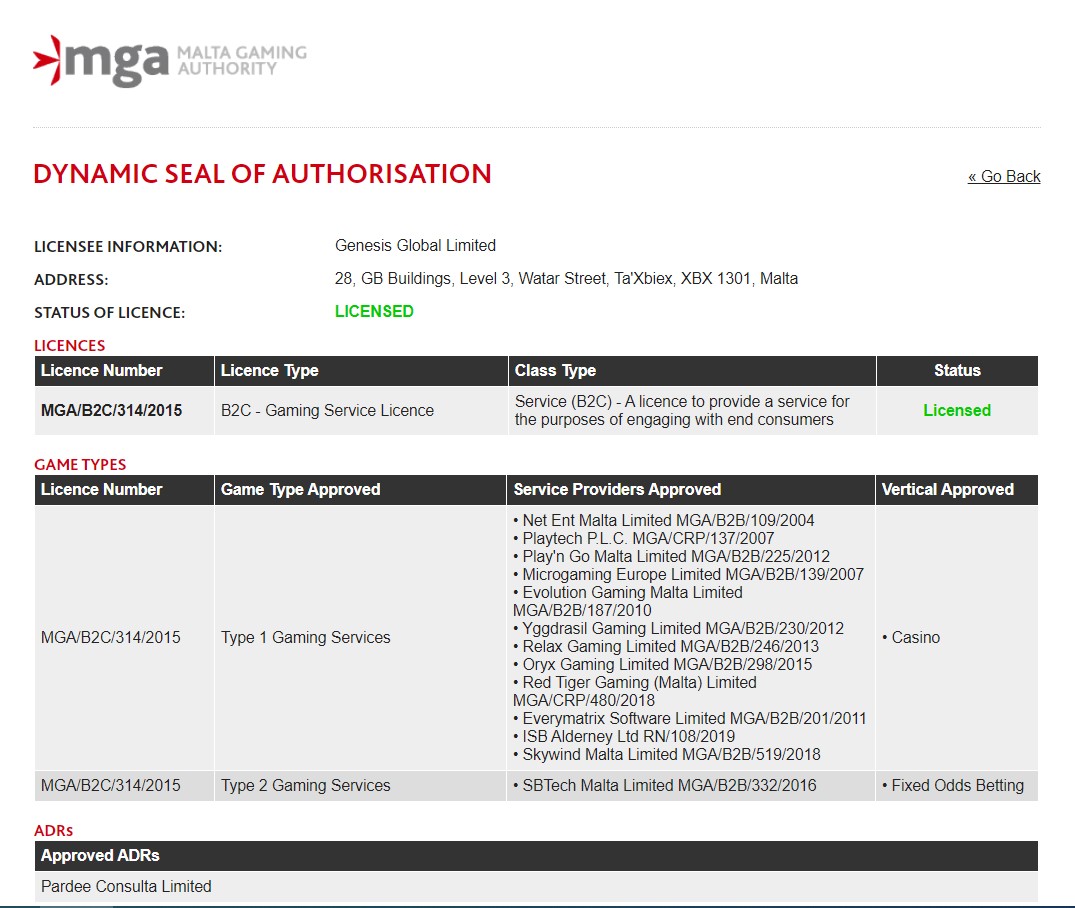Click Pardee Consulta Limited in Approved ADRs
The width and height of the screenshot is (1075, 908).
click(126, 886)
